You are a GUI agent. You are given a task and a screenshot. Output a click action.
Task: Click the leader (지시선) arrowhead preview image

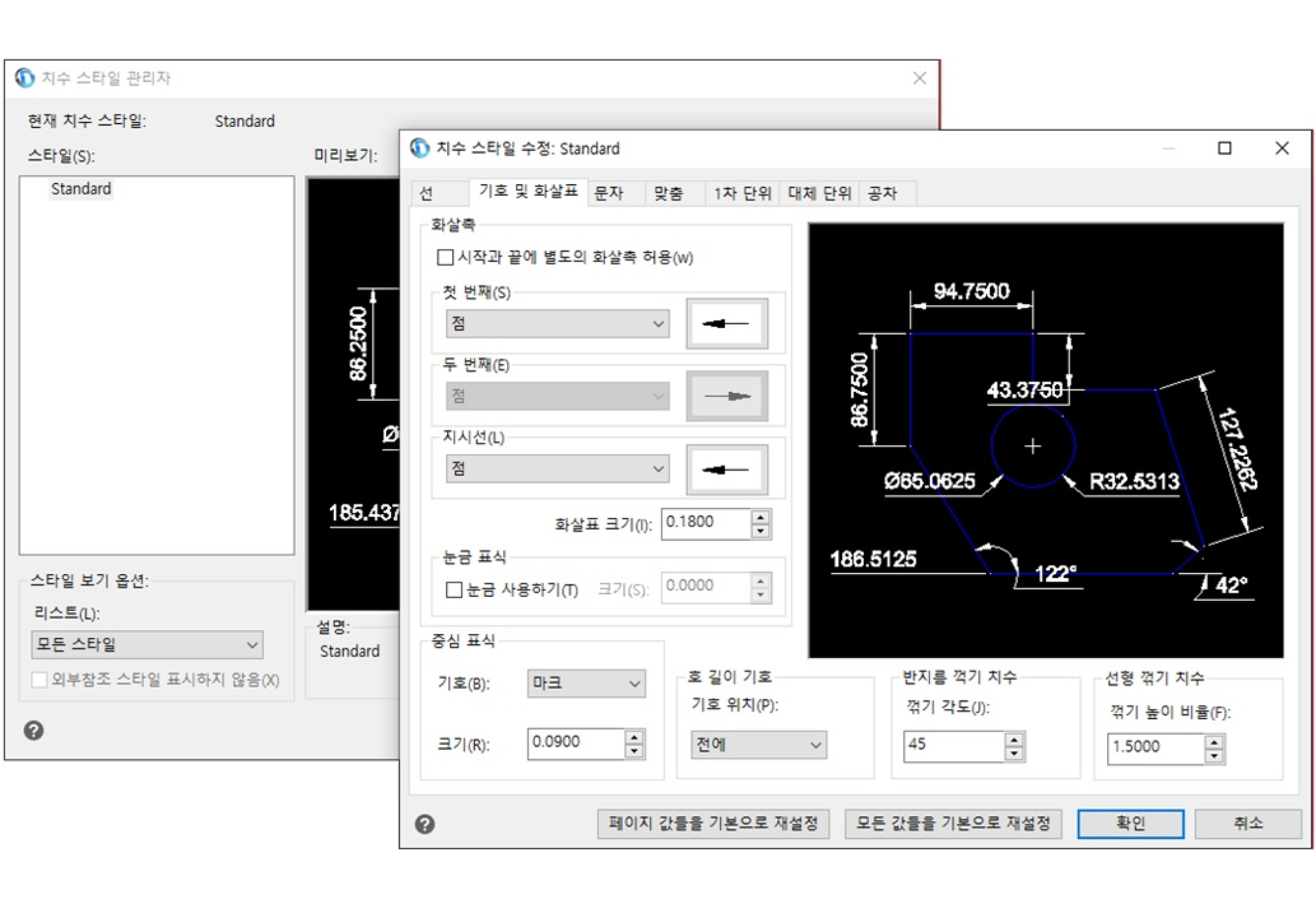click(727, 469)
